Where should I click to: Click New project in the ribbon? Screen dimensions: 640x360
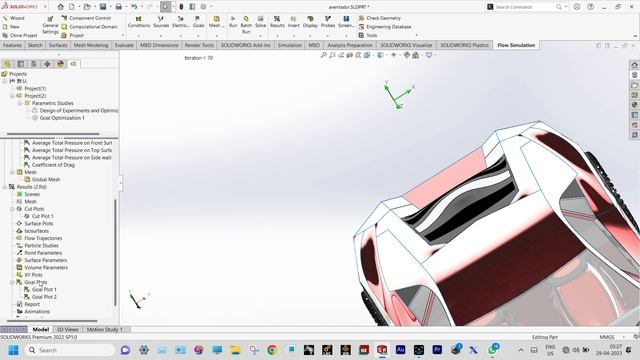coord(11,27)
